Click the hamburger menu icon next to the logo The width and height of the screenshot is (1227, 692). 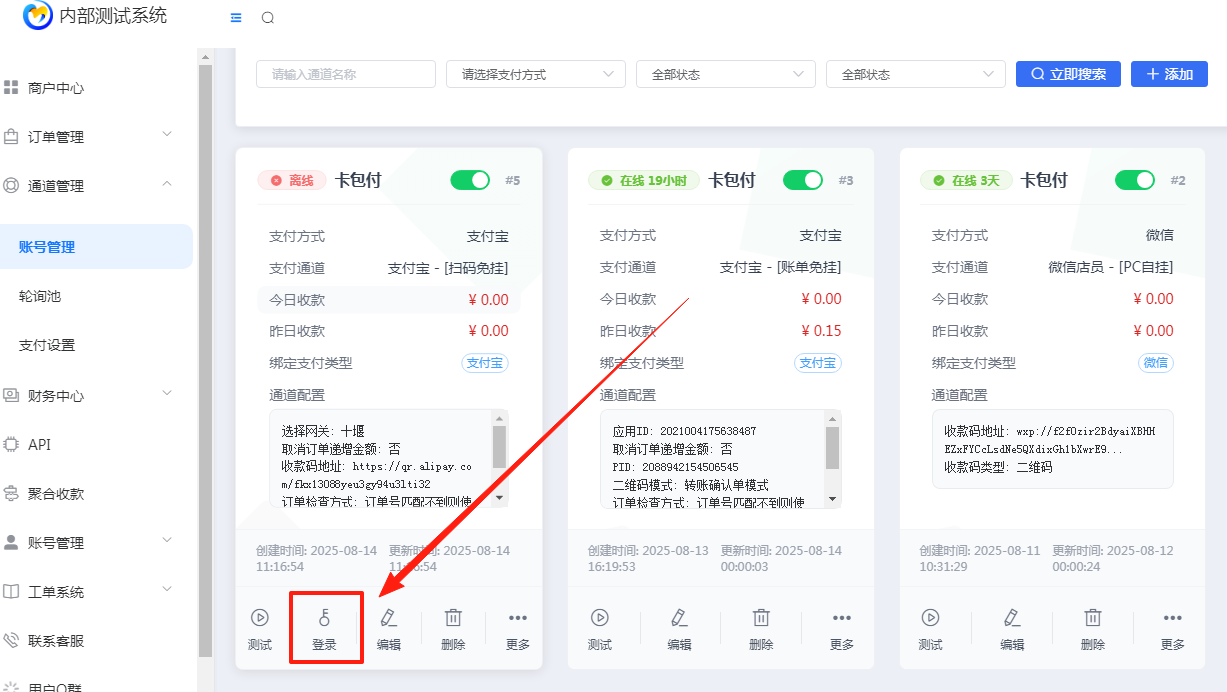pos(236,17)
